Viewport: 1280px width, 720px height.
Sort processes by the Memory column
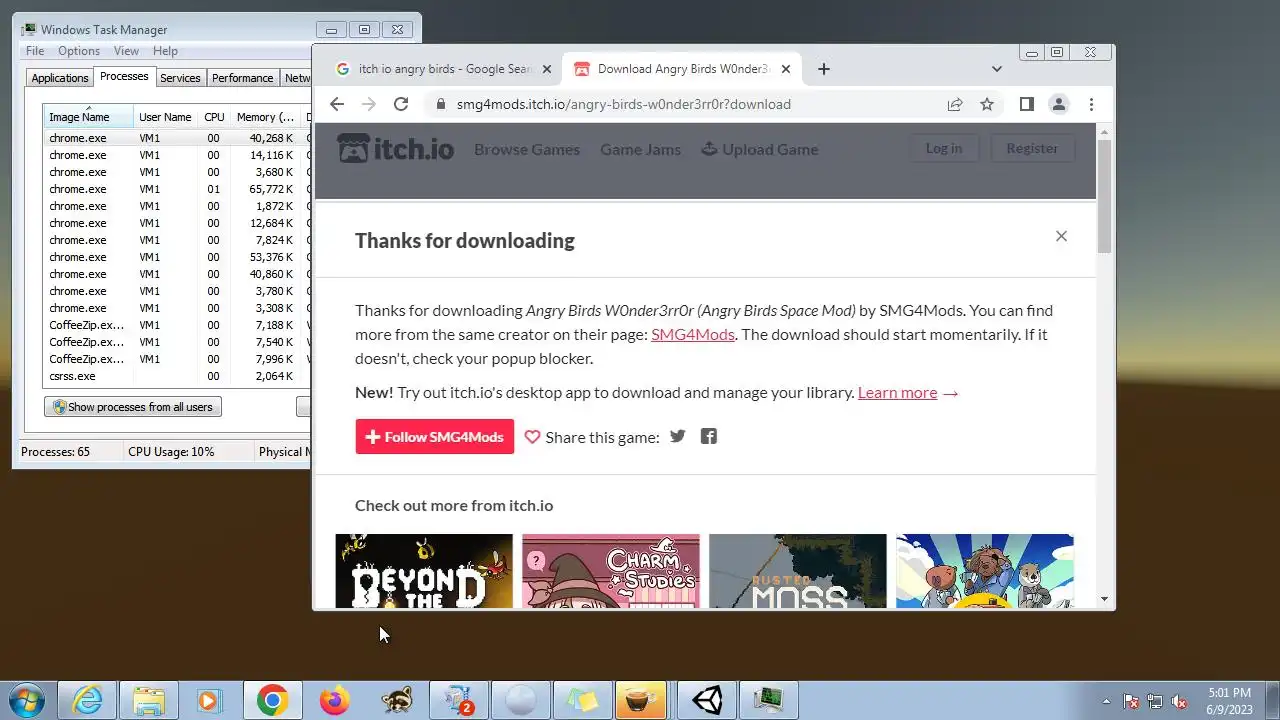pos(265,117)
